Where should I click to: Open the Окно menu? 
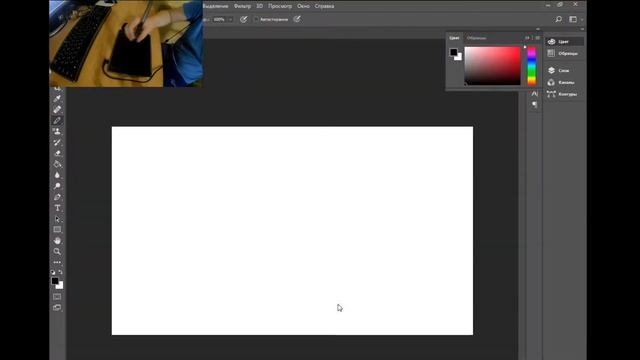coord(303,6)
